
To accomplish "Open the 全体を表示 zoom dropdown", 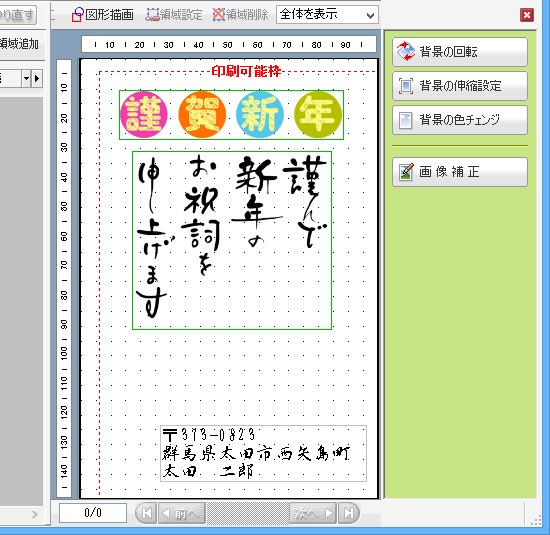I will click(327, 15).
